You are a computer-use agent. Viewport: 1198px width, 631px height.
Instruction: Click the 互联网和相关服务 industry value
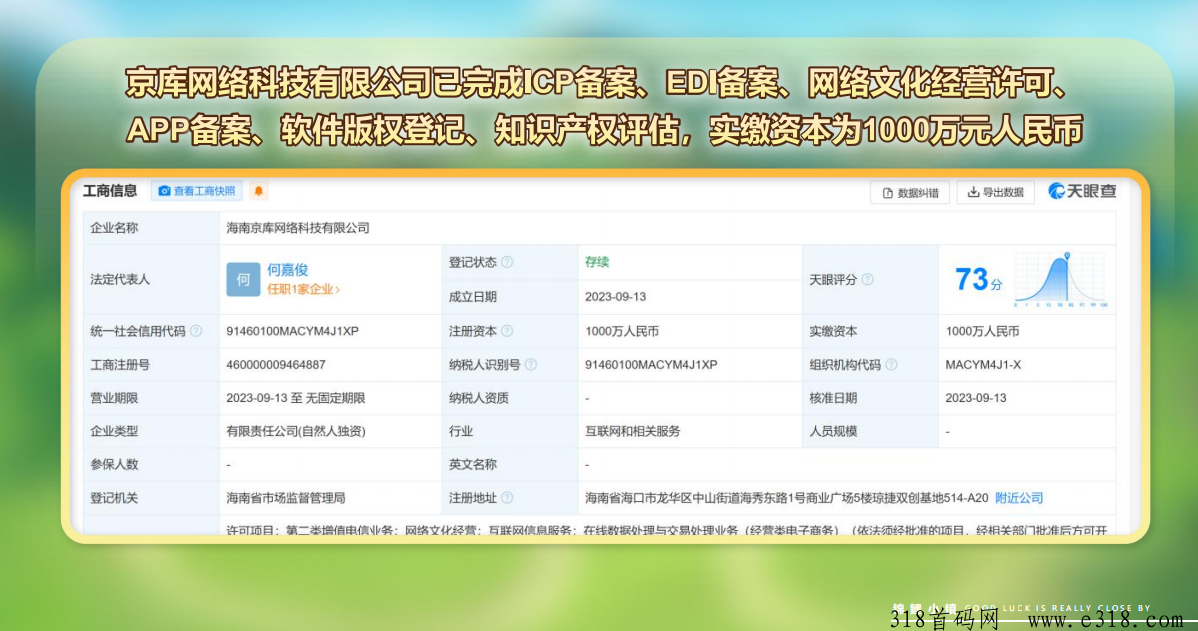pyautogui.click(x=633, y=431)
